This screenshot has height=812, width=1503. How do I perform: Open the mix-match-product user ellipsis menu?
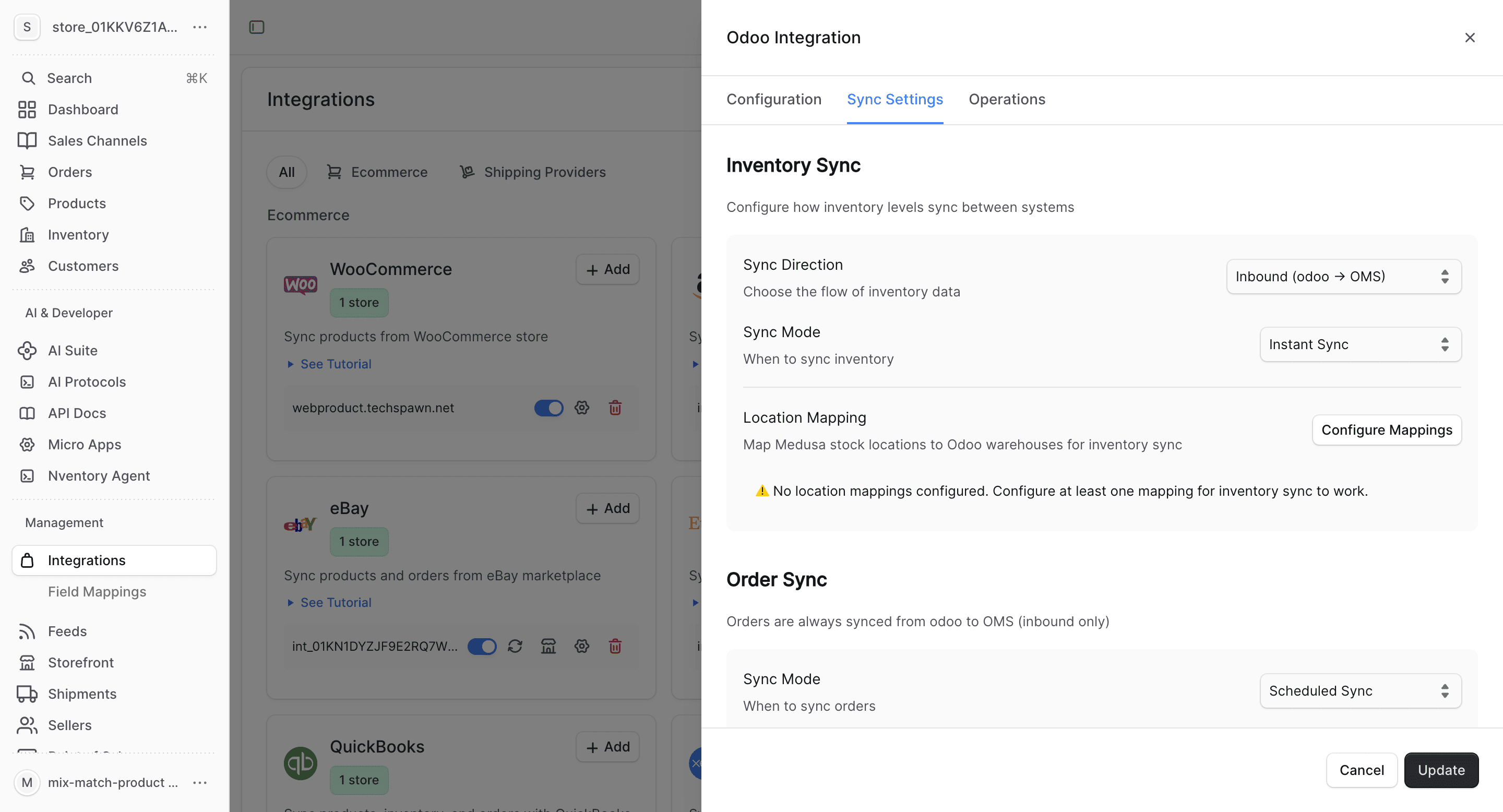click(200, 782)
